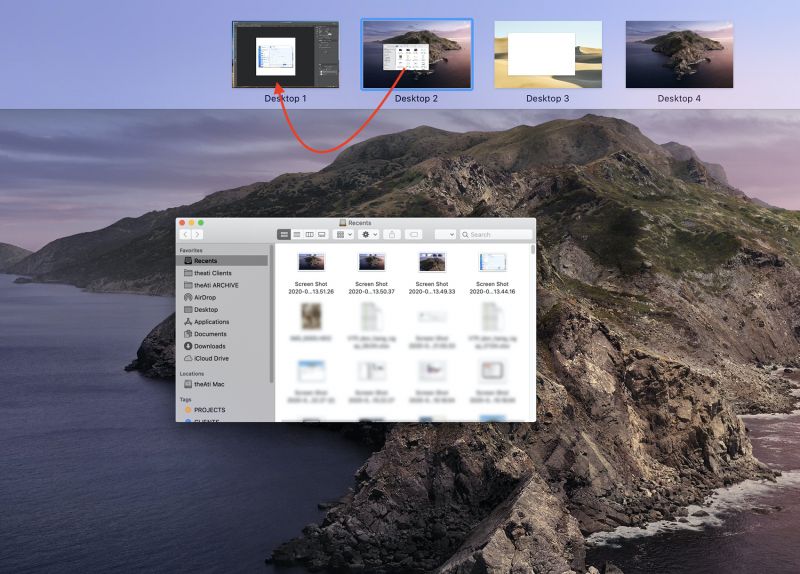Select Screen Shot 13.51.26 file
The width and height of the screenshot is (800, 574).
311,273
